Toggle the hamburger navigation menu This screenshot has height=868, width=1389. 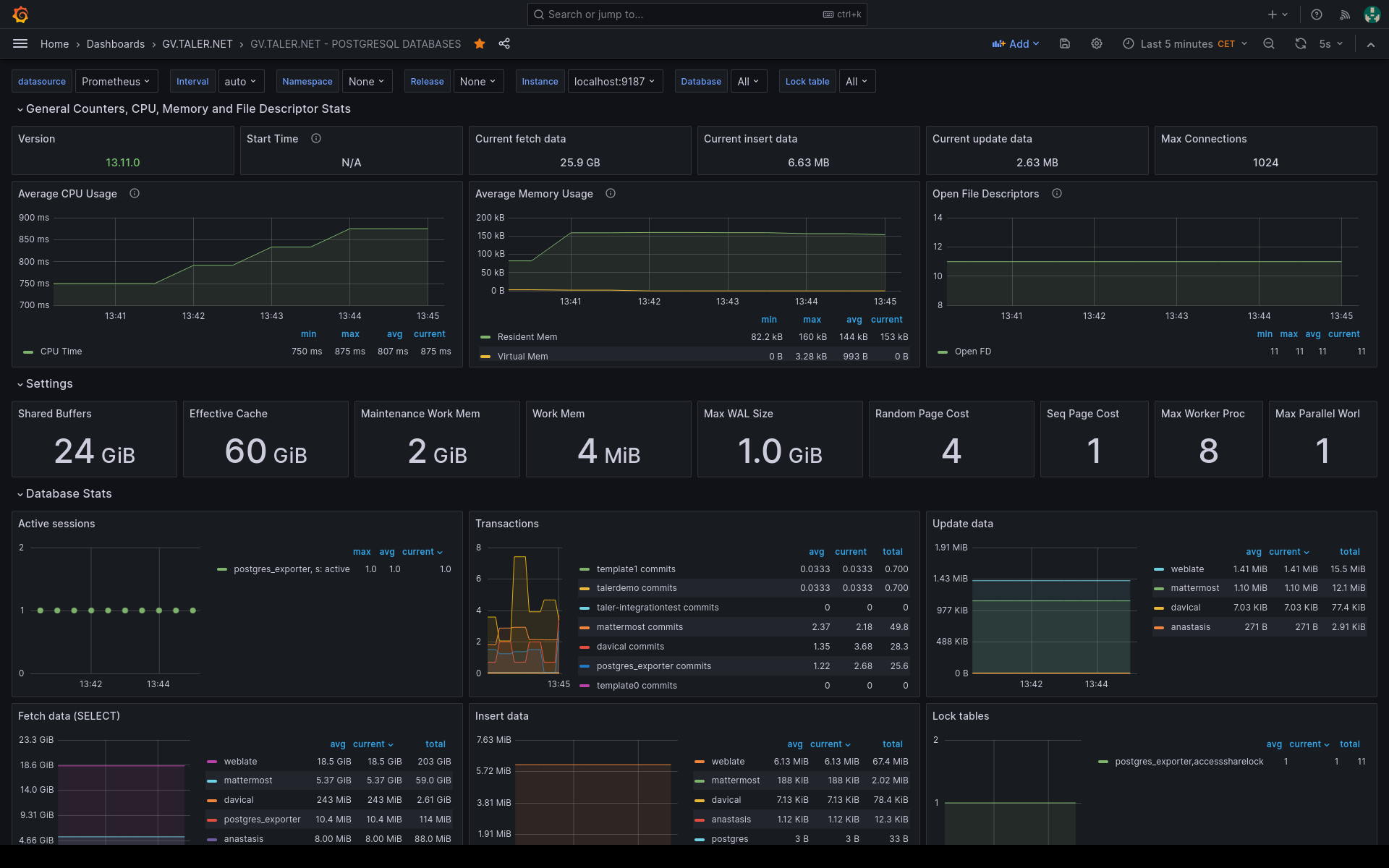[x=20, y=44]
